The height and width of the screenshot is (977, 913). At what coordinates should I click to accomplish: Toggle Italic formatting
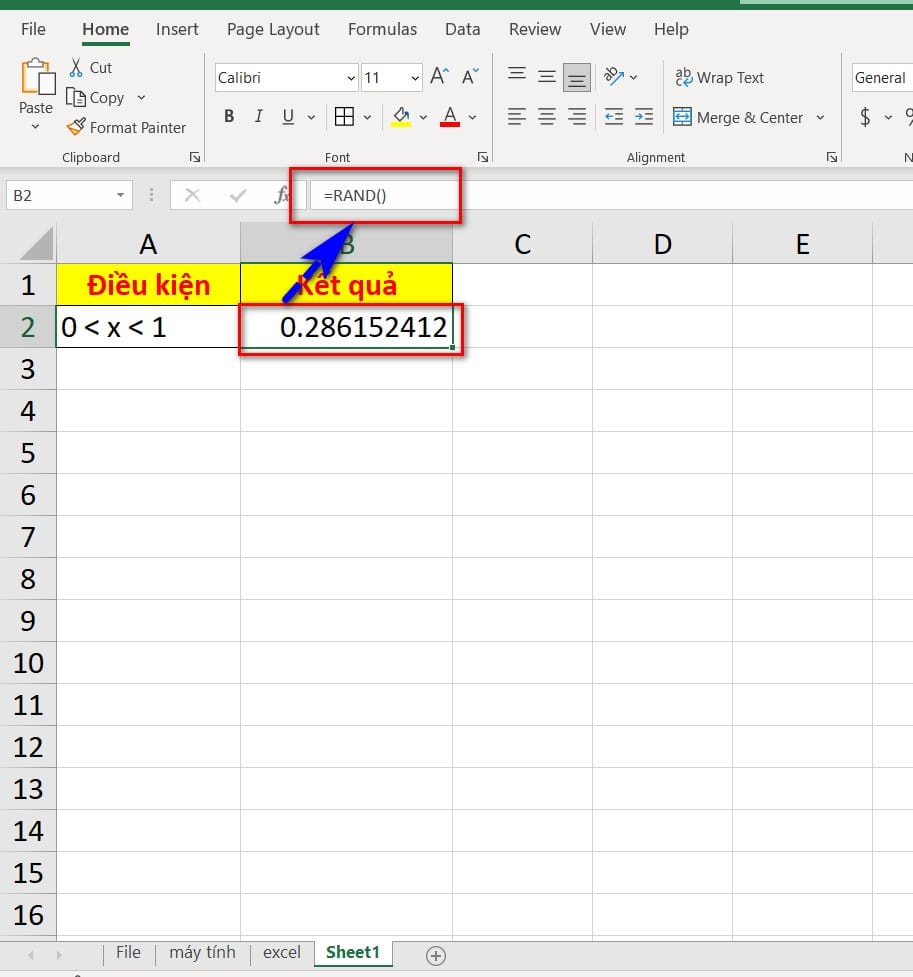[x=259, y=117]
